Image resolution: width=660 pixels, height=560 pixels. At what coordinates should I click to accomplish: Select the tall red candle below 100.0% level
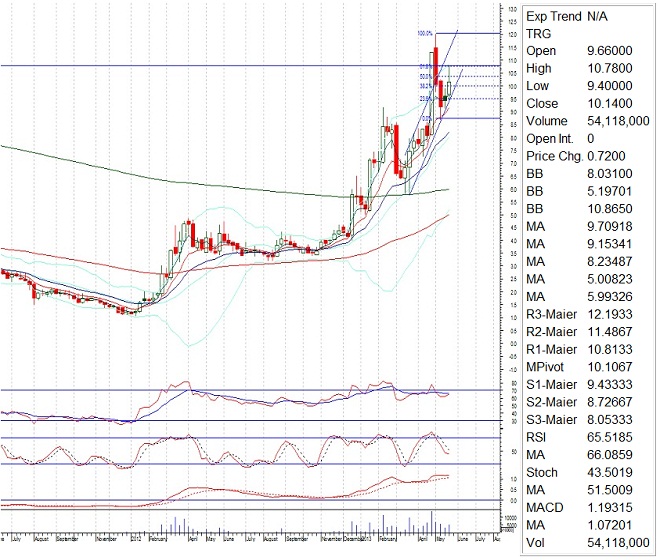pos(436,64)
